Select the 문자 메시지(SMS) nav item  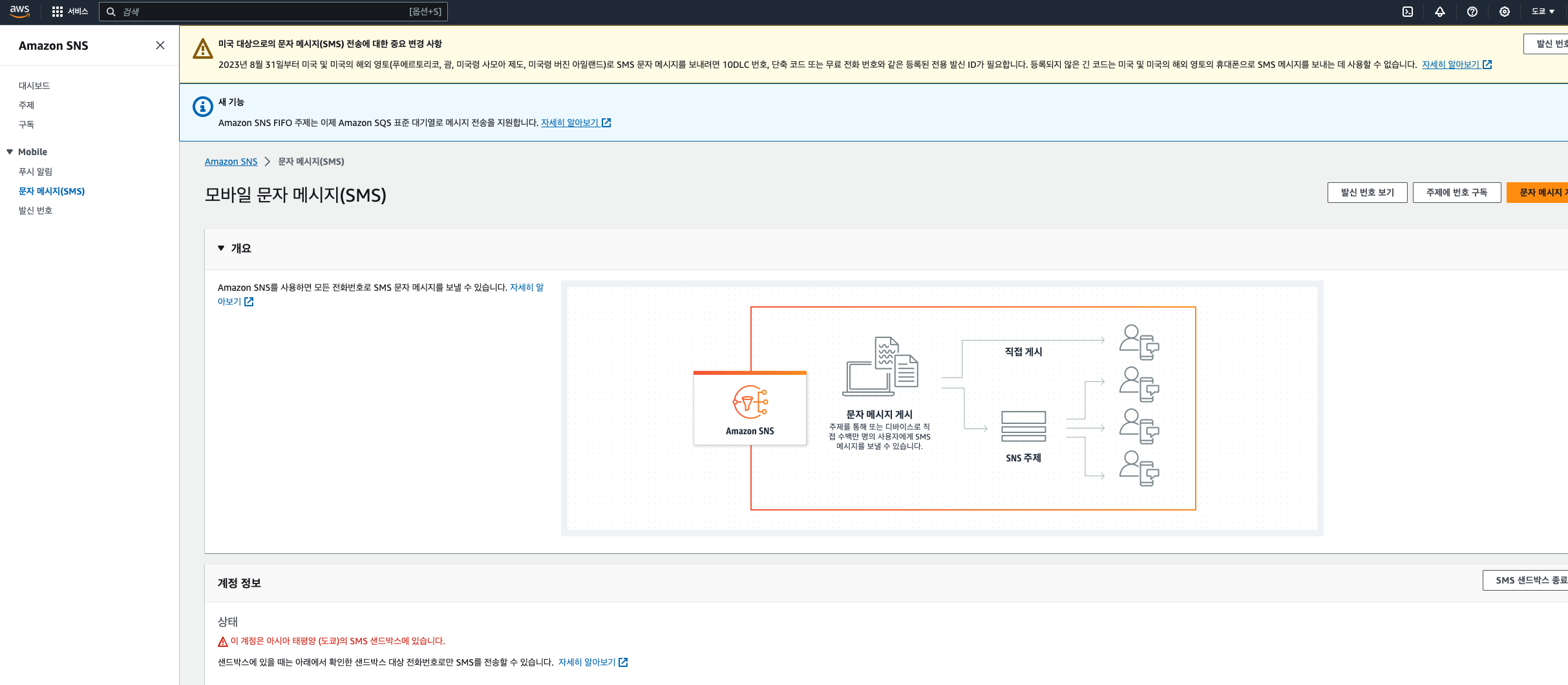pyautogui.click(x=52, y=191)
